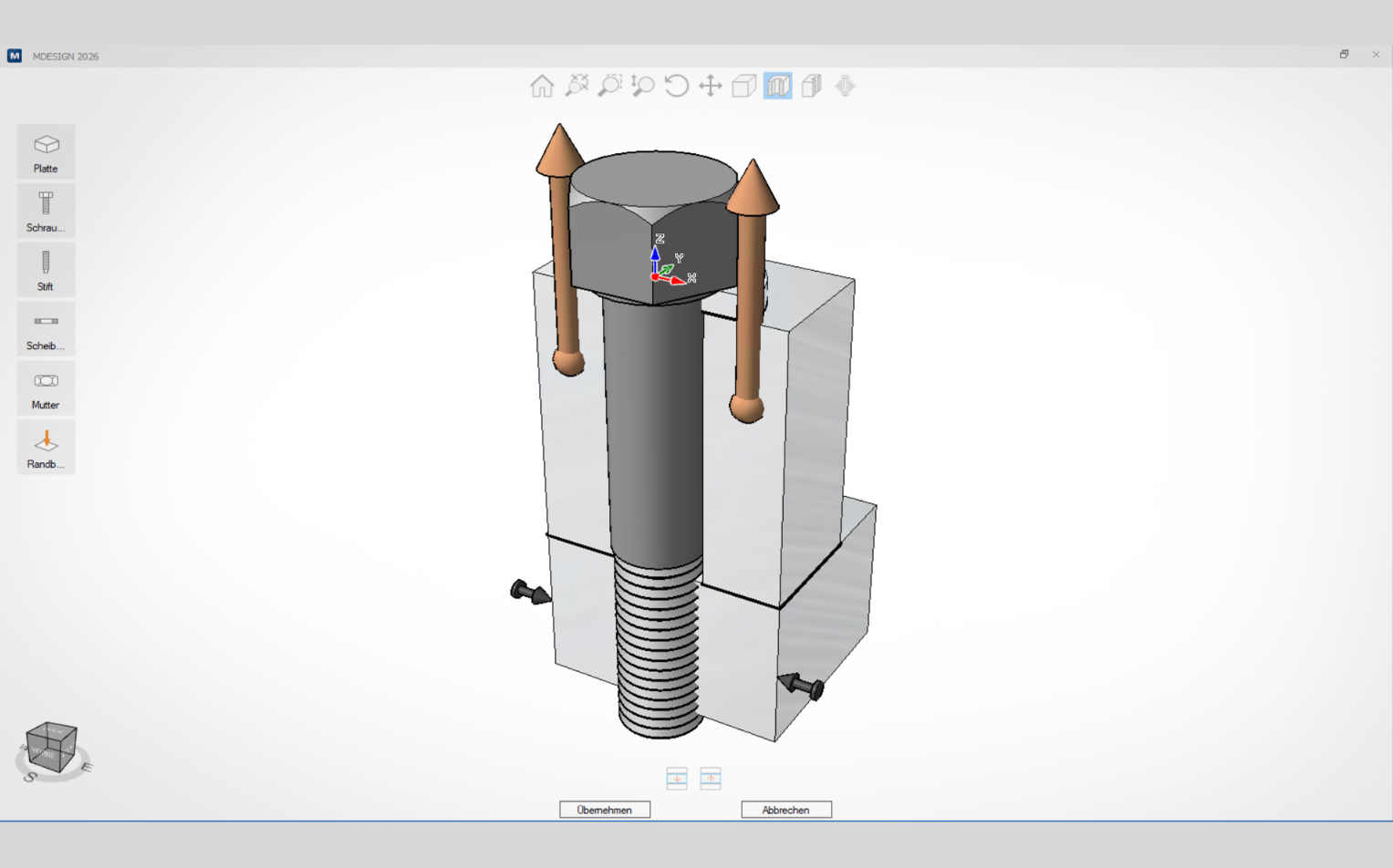Select the pan move arrows tool
Screen dimensions: 1393x868
[x=710, y=86]
